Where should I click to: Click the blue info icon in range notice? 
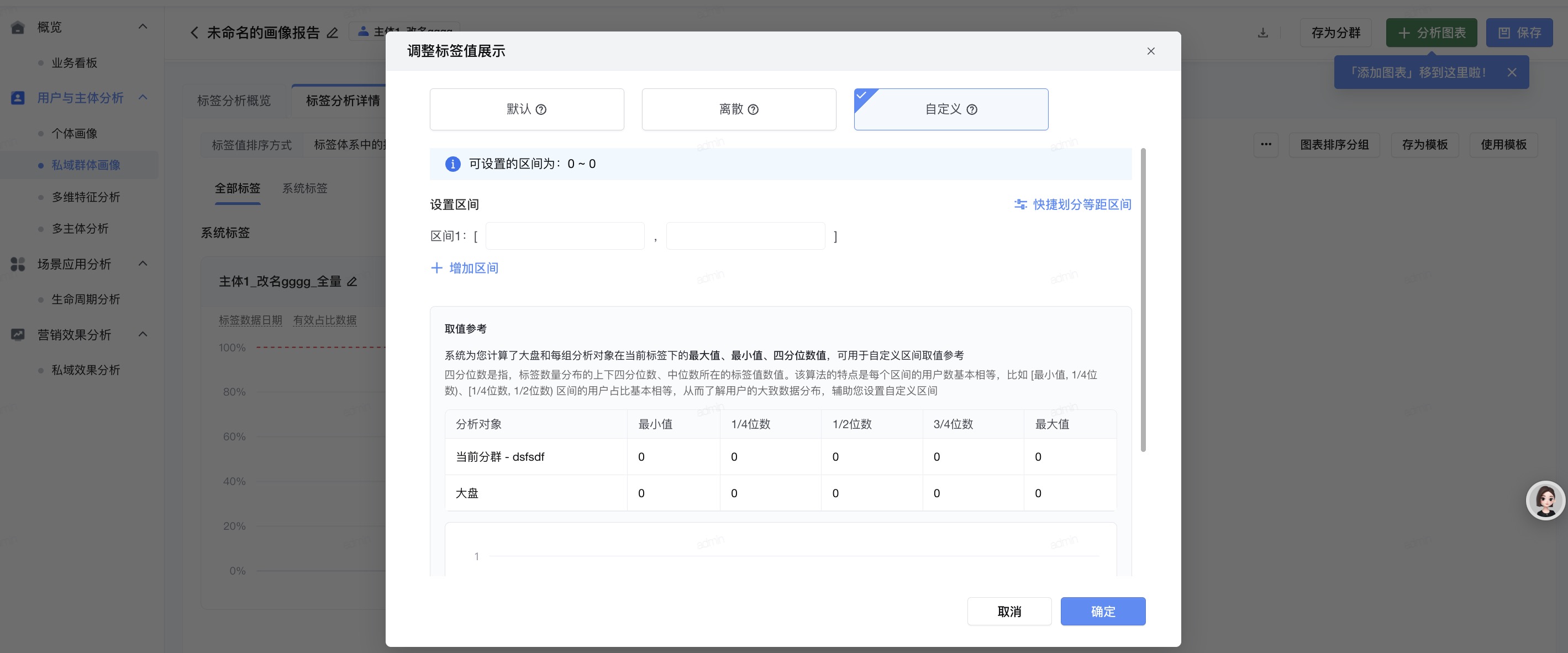(452, 164)
